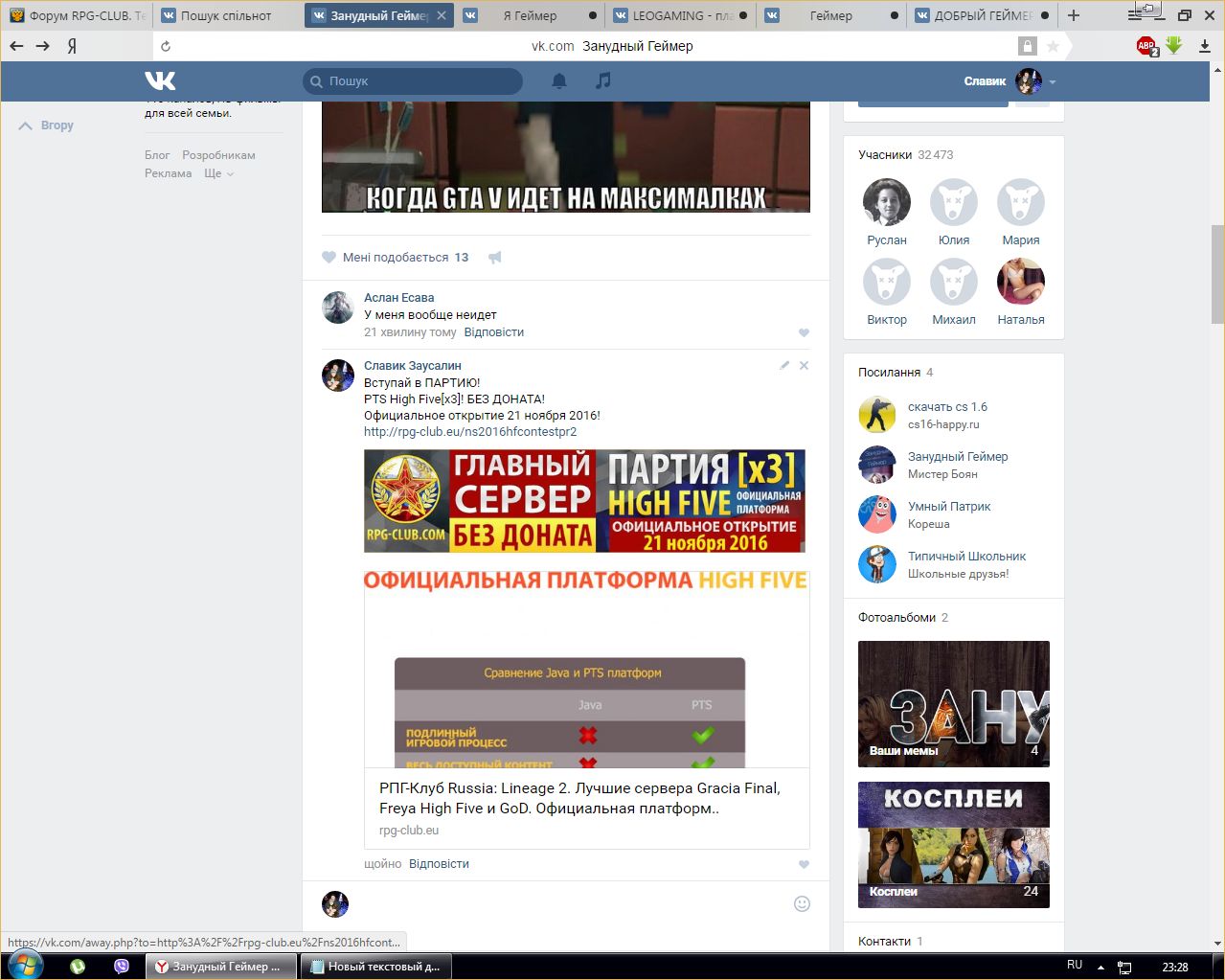Open VK notifications bell
This screenshot has height=980, width=1225.
tap(559, 81)
